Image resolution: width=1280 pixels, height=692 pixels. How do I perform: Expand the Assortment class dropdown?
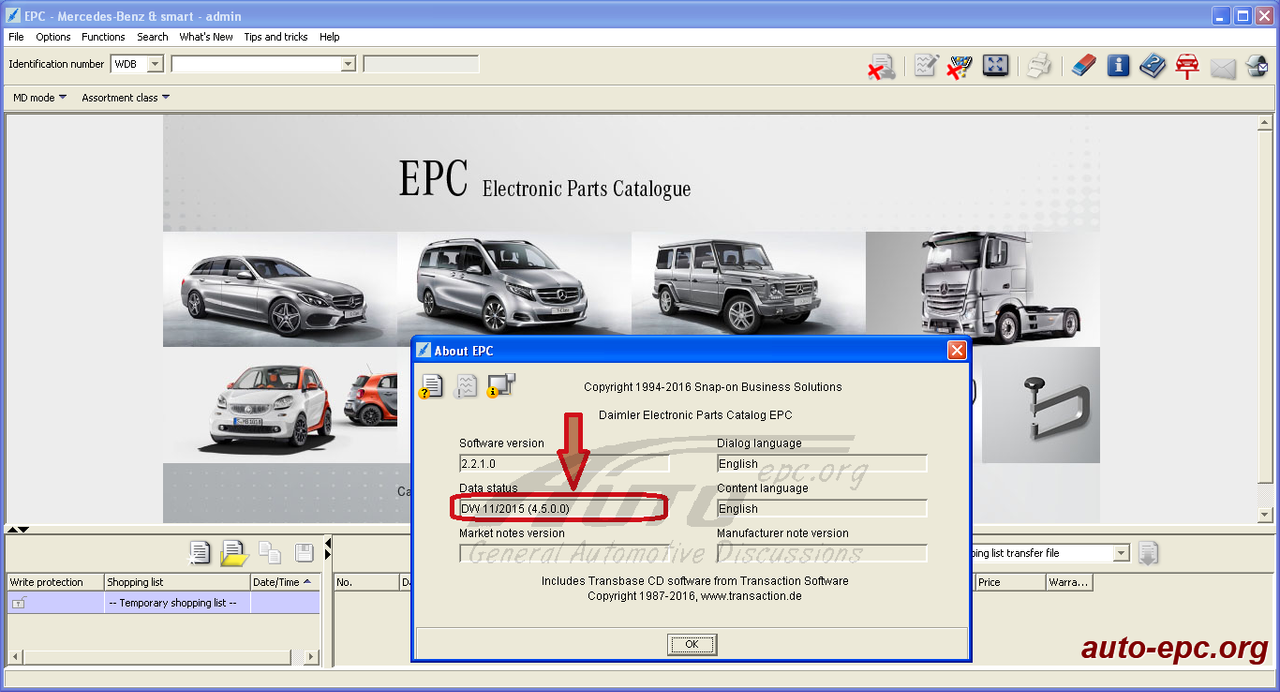pyautogui.click(x=126, y=98)
